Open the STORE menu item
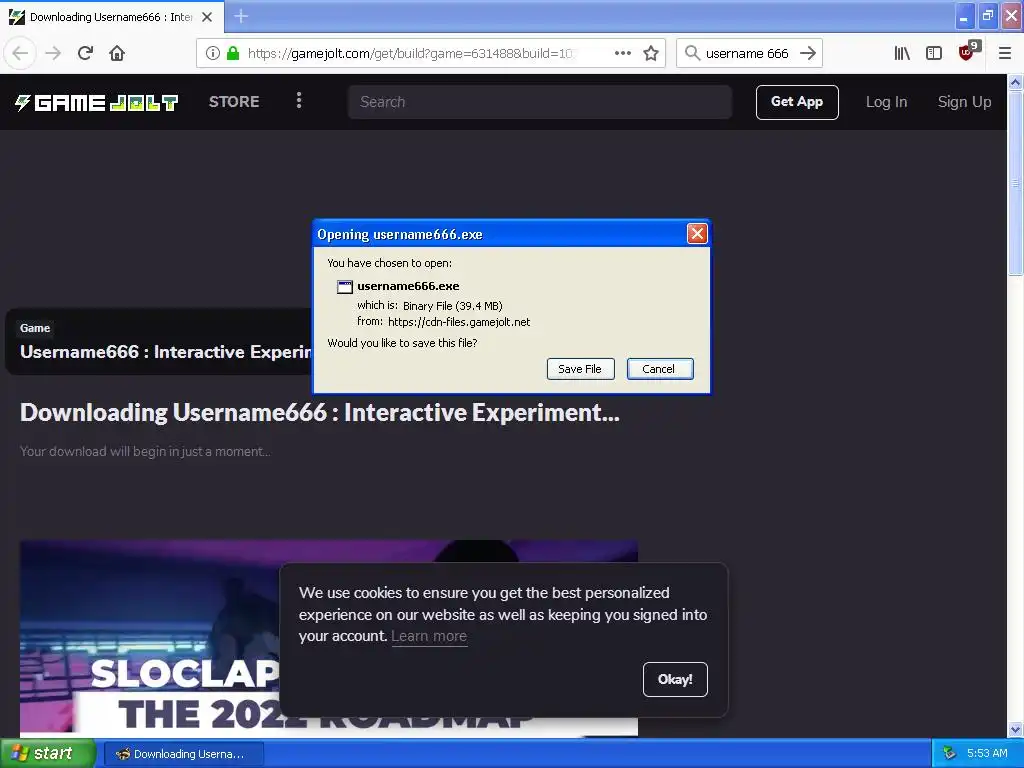 tap(234, 102)
